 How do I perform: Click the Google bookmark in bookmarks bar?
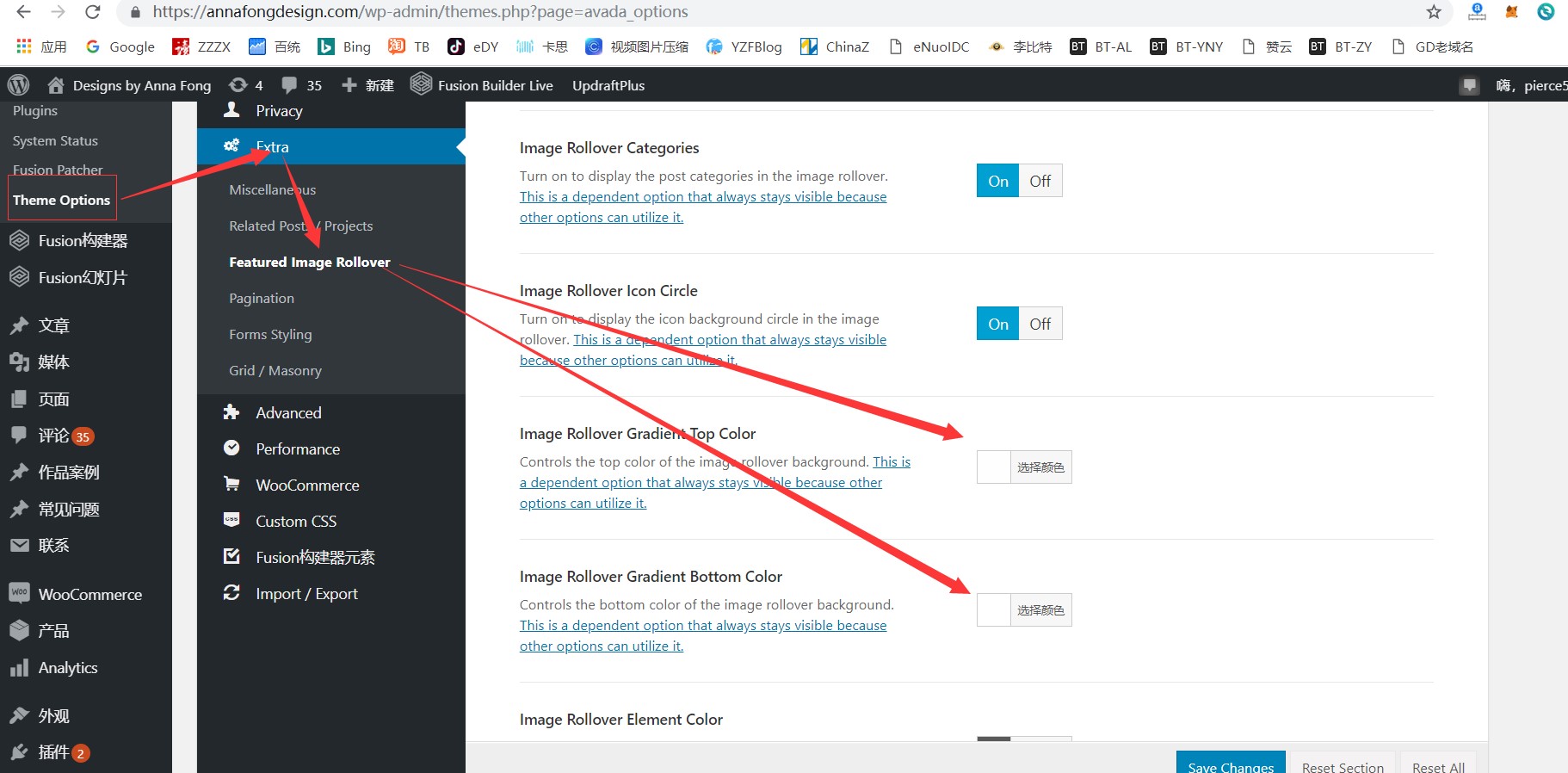(120, 46)
